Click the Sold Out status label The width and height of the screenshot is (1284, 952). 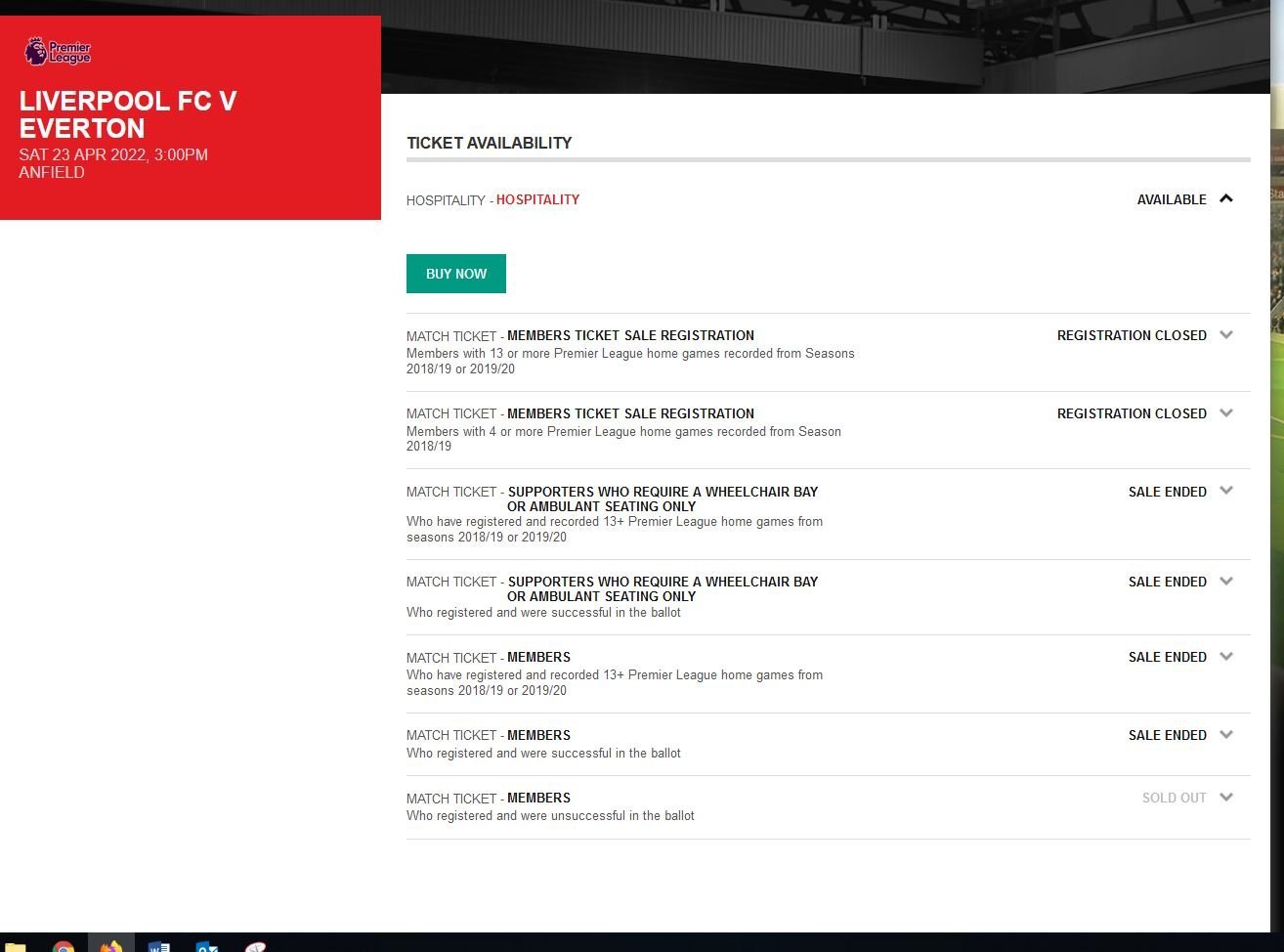pos(1175,798)
